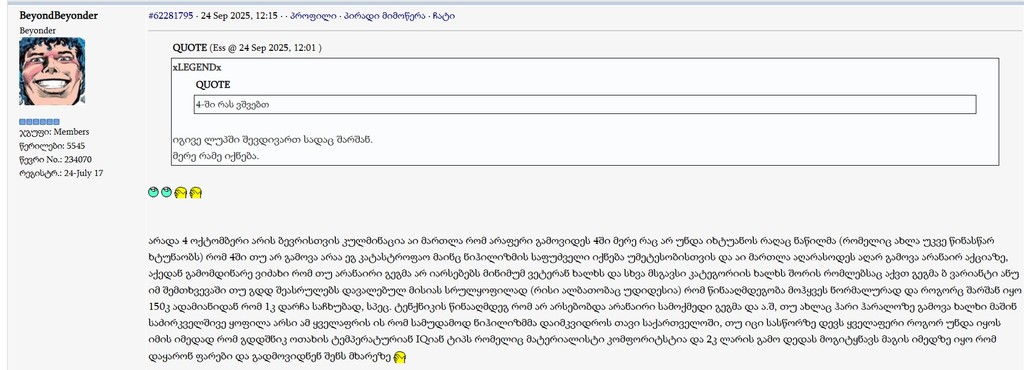The height and width of the screenshot is (370, 1024).
Task: Select the "რეგისტრ.: 24-July 17" registration date
Action: click(x=61, y=173)
